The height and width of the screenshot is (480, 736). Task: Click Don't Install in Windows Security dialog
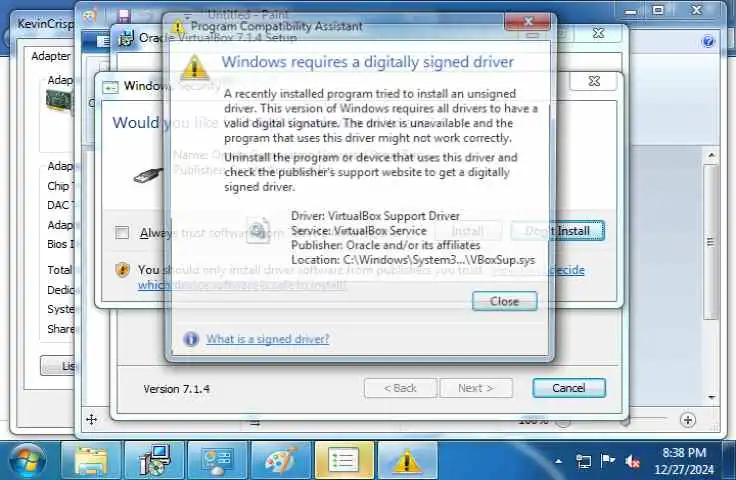[557, 231]
